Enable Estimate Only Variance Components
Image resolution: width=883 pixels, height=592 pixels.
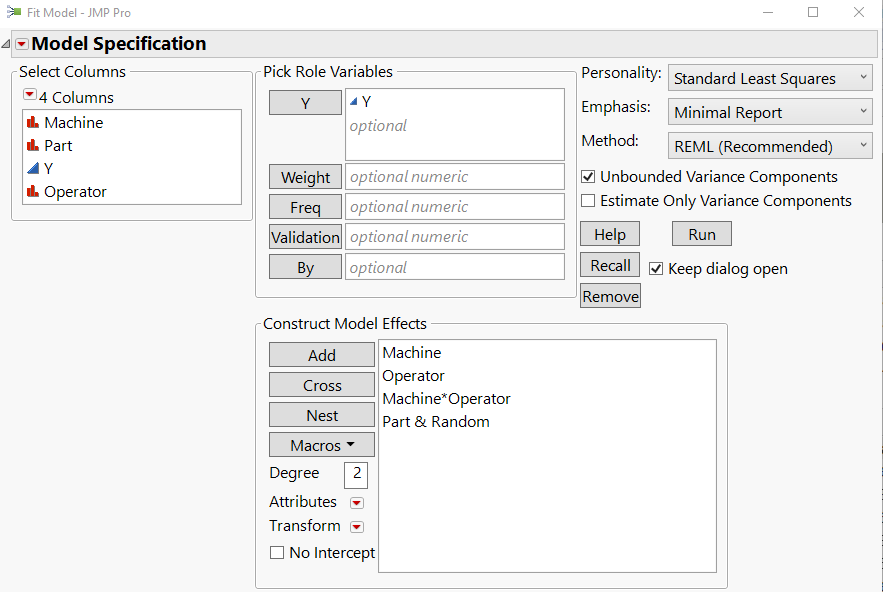coord(589,201)
